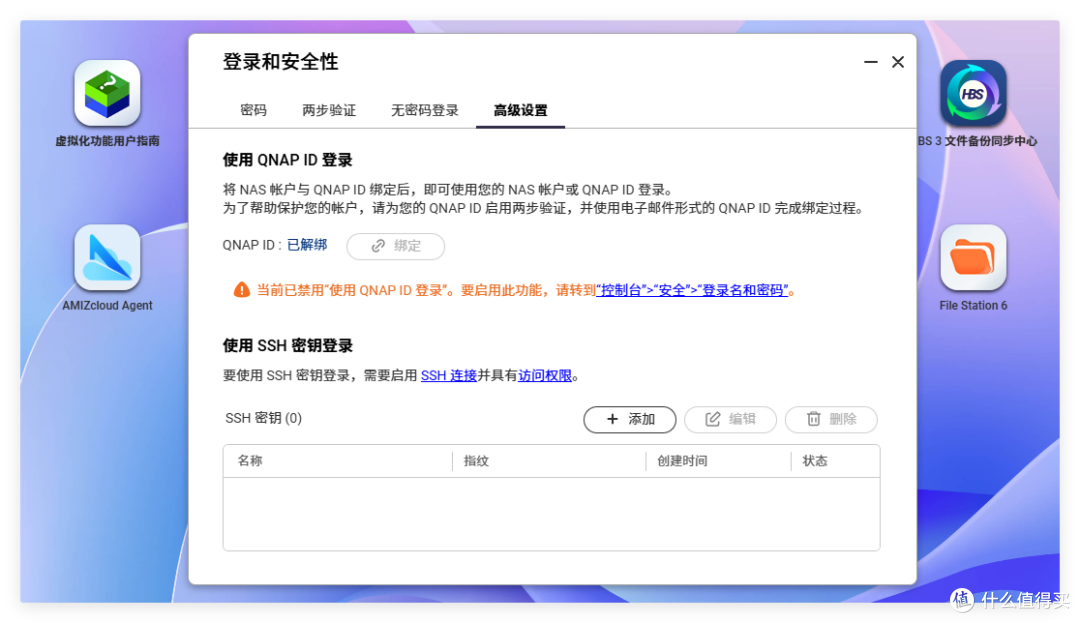The height and width of the screenshot is (623, 1080).
Task: Add a new SSH key with 添加
Action: pos(630,419)
